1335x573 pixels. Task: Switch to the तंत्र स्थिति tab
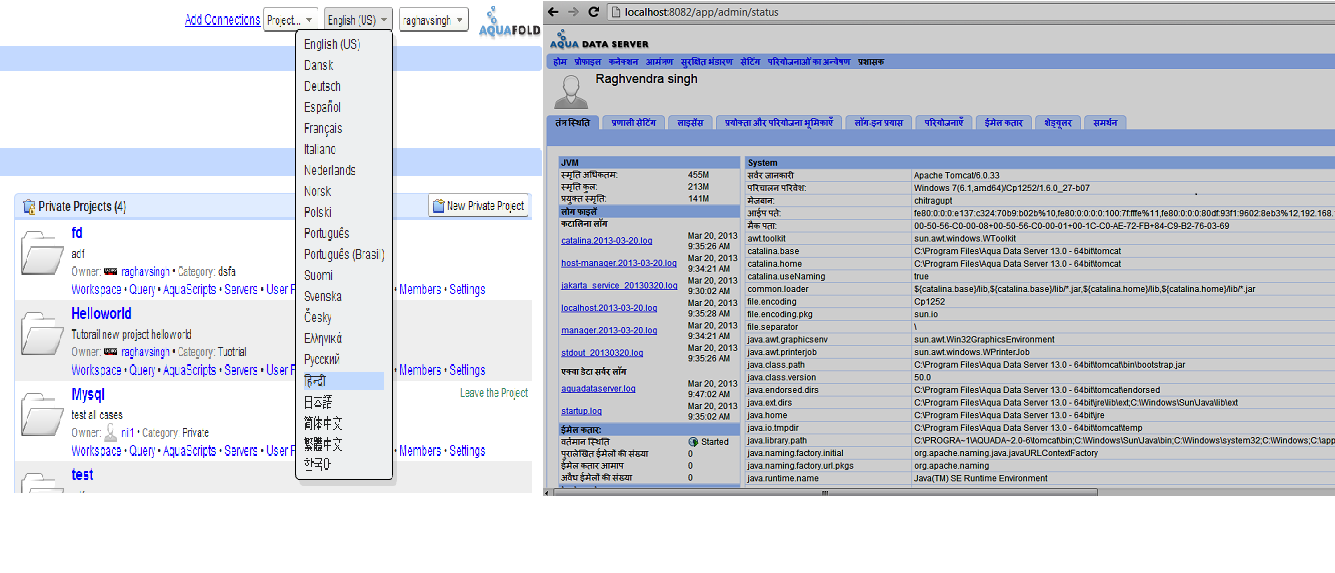pyautogui.click(x=572, y=122)
